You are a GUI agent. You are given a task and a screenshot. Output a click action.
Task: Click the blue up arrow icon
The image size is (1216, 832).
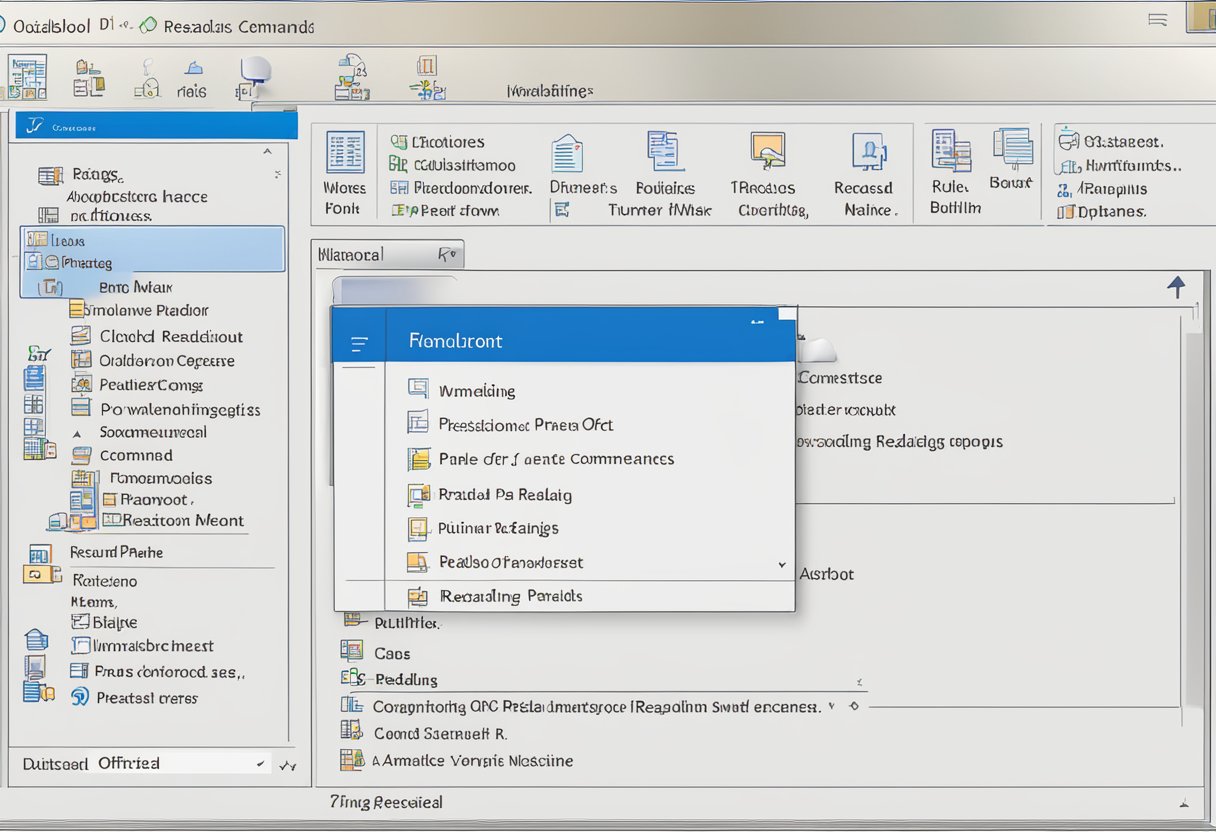[x=1177, y=288]
